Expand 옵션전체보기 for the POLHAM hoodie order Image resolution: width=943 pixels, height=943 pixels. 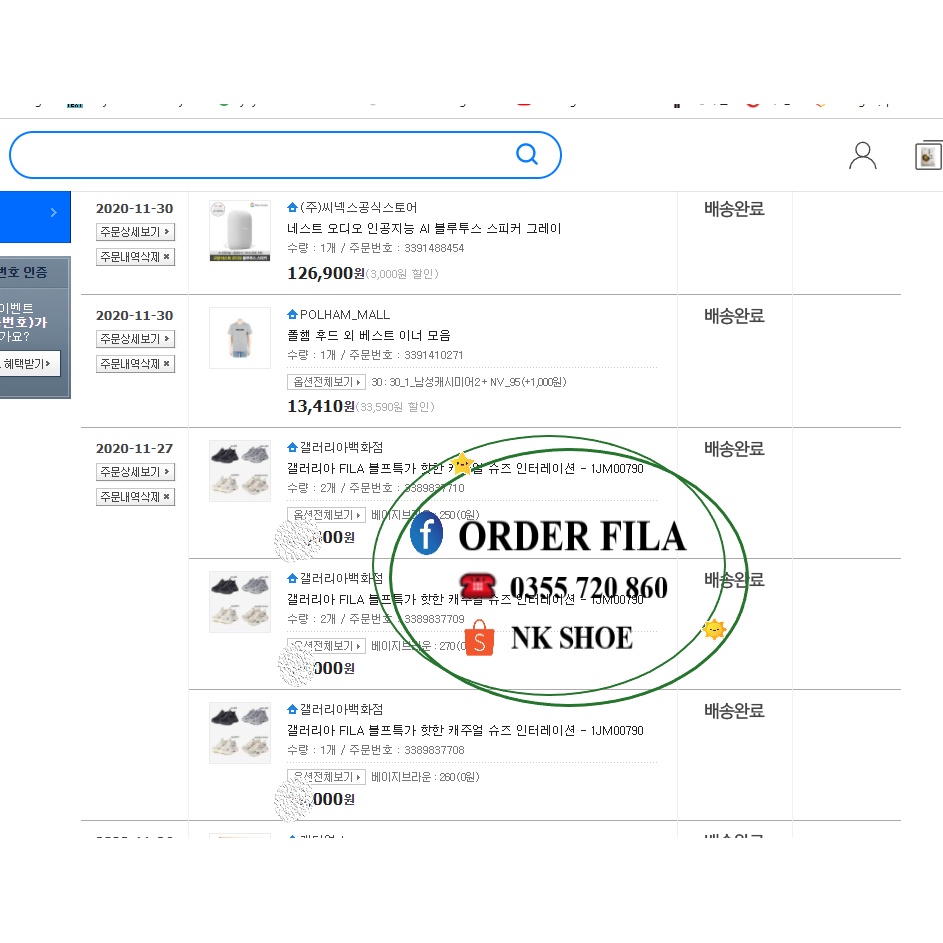click(x=326, y=381)
